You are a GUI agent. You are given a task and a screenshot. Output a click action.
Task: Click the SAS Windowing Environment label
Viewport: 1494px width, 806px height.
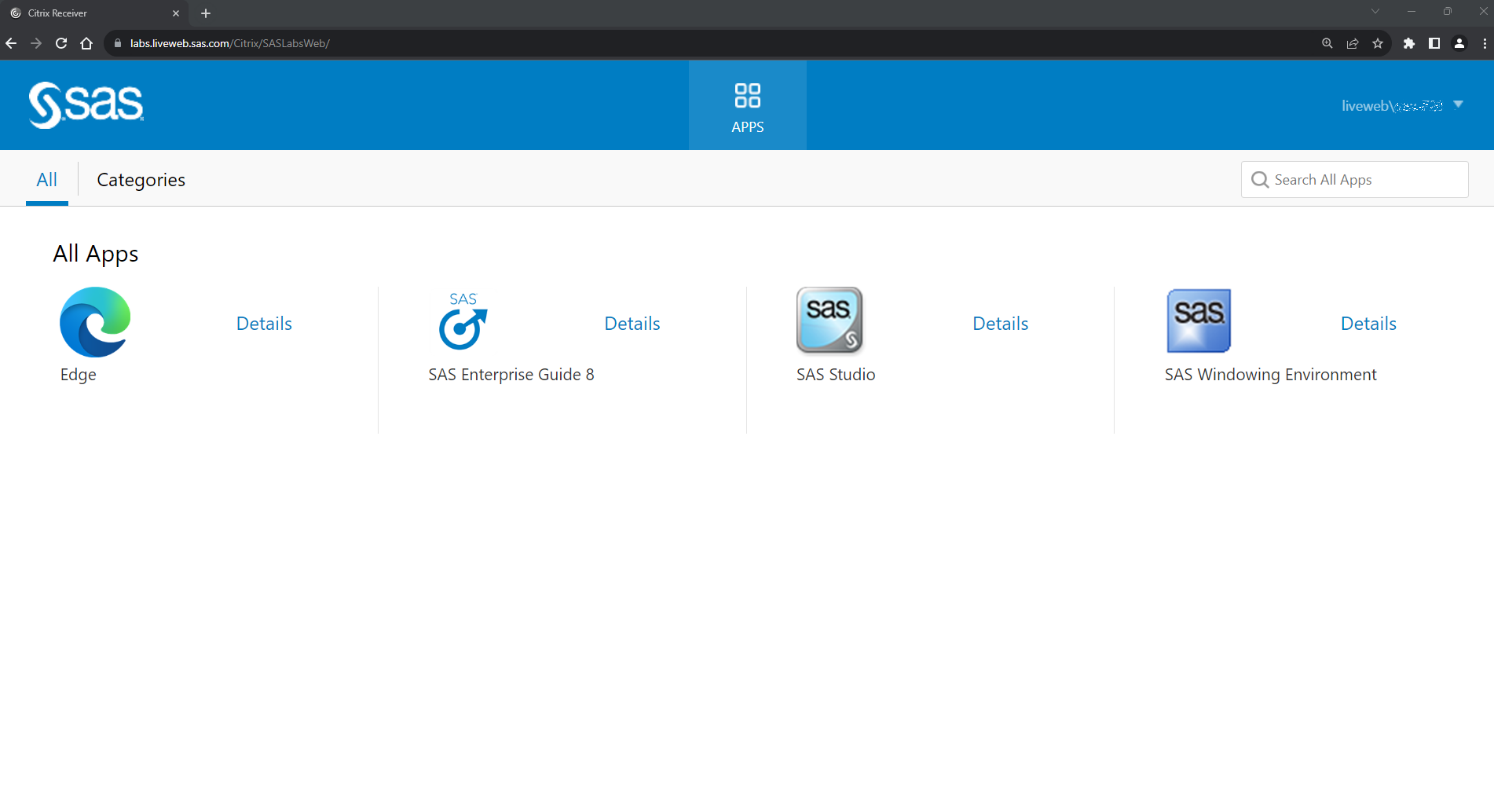tap(1271, 375)
